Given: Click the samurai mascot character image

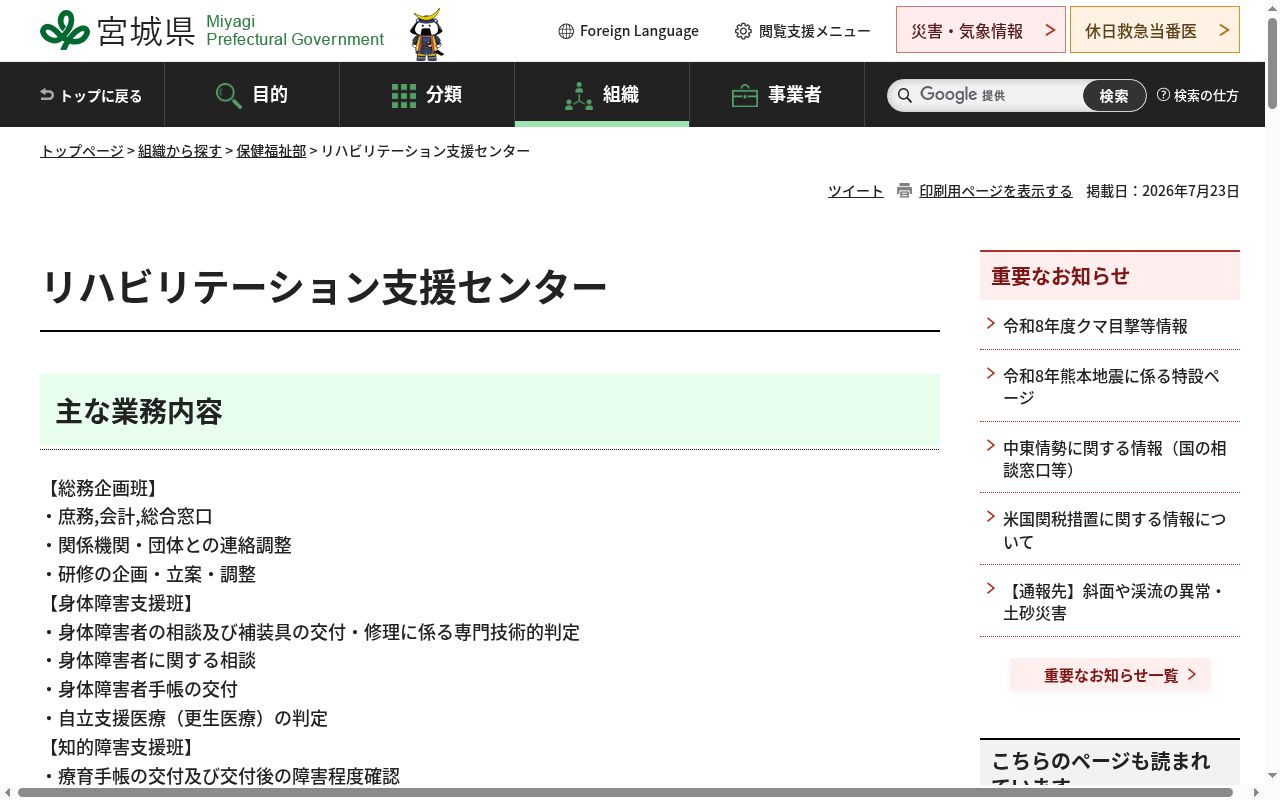Looking at the screenshot, I should 427,35.
